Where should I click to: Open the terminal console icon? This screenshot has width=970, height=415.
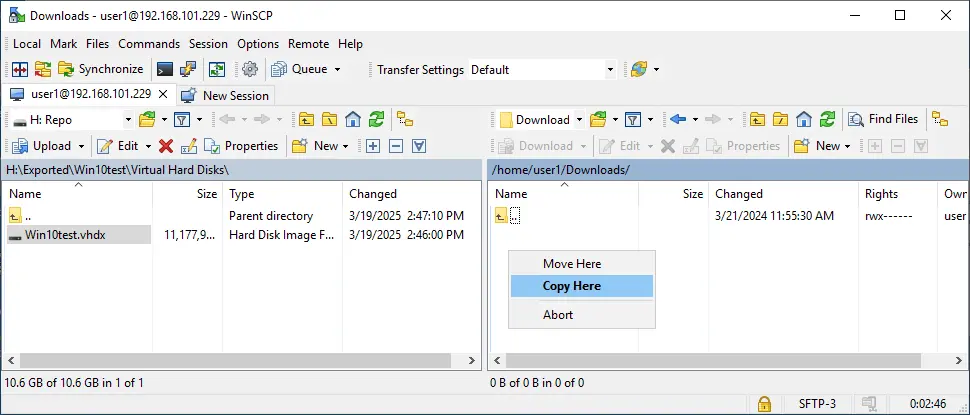coord(165,69)
